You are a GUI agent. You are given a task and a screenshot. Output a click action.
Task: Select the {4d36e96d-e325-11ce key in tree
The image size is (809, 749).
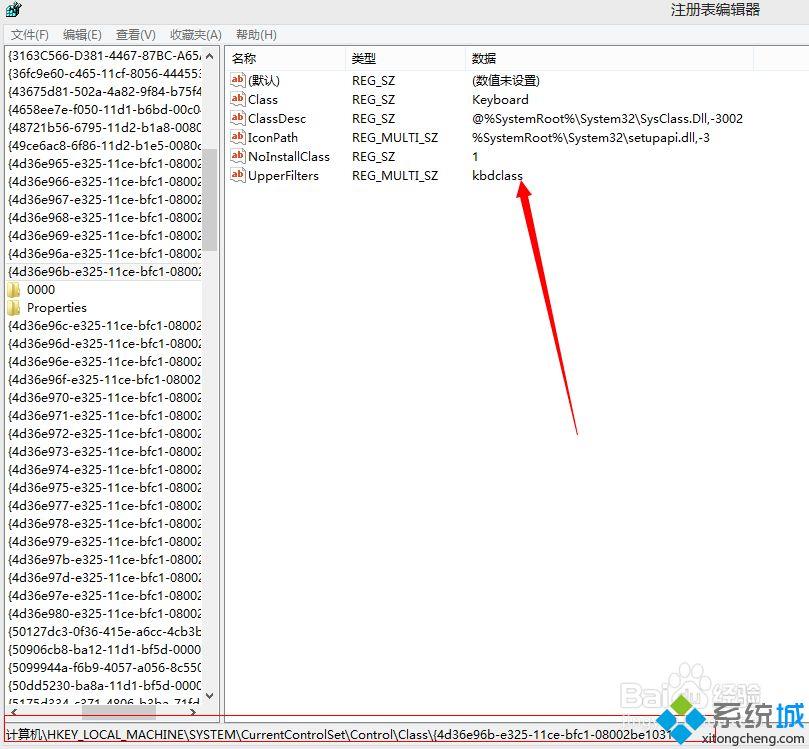tap(104, 344)
